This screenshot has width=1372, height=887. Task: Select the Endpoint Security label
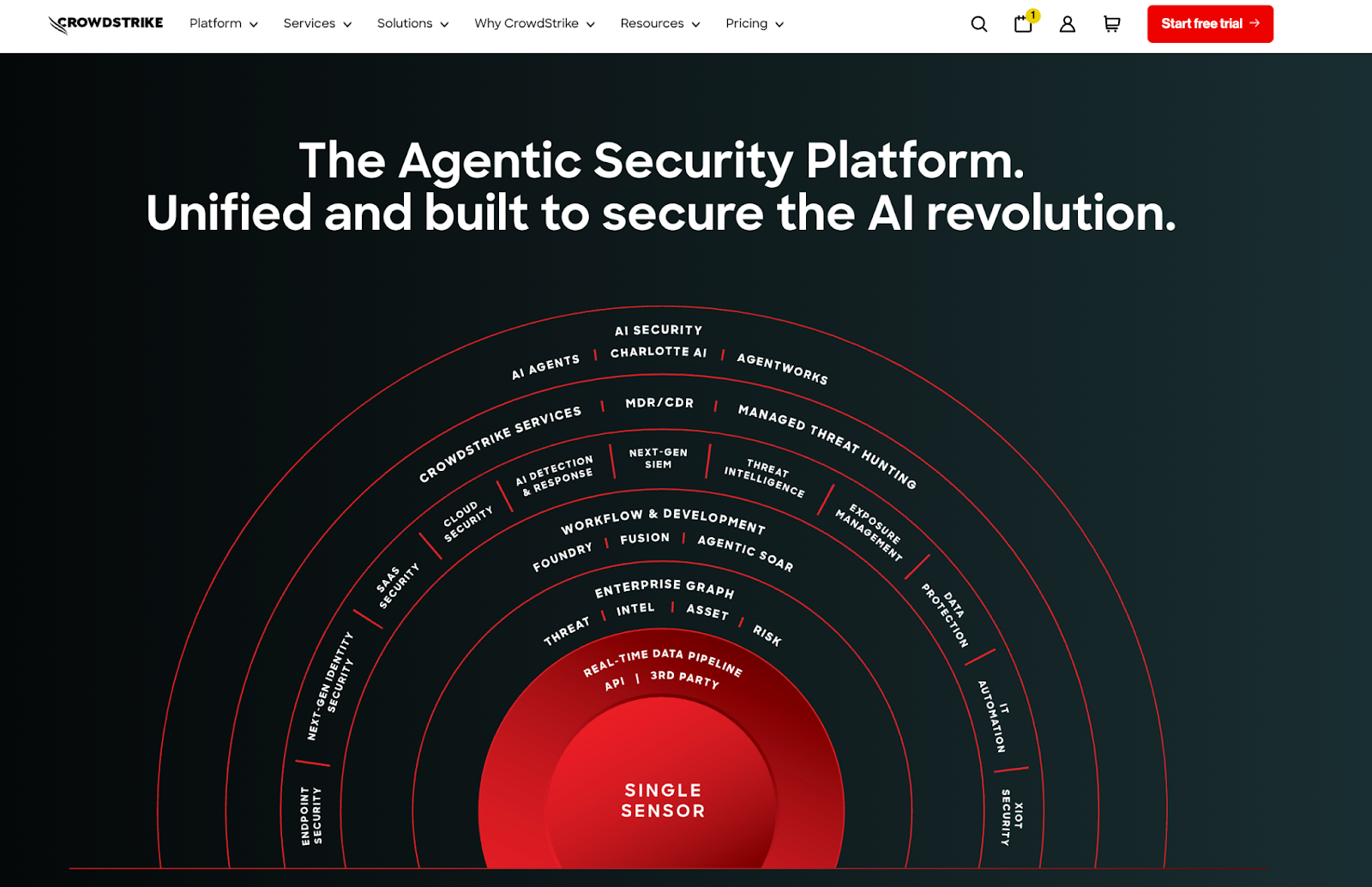point(310,814)
